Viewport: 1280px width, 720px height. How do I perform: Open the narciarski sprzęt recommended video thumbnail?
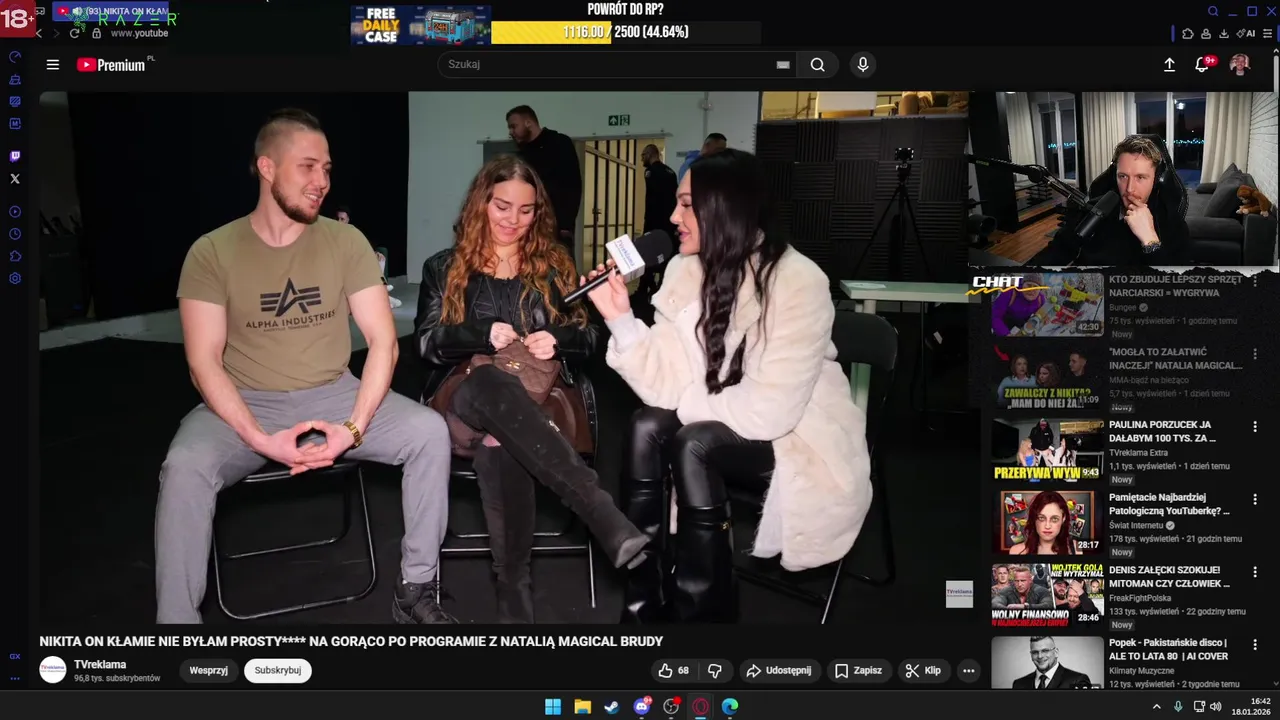pyautogui.click(x=1047, y=304)
